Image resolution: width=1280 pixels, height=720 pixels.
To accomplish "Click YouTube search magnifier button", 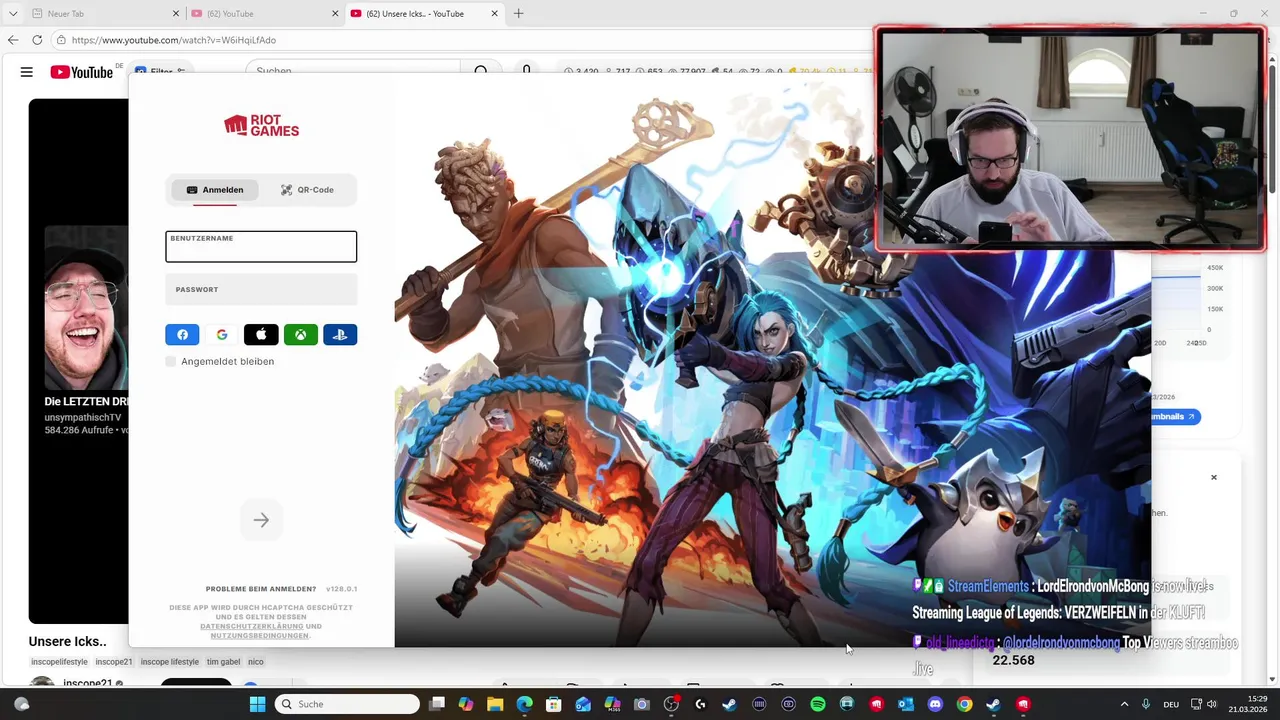I will pos(481,71).
